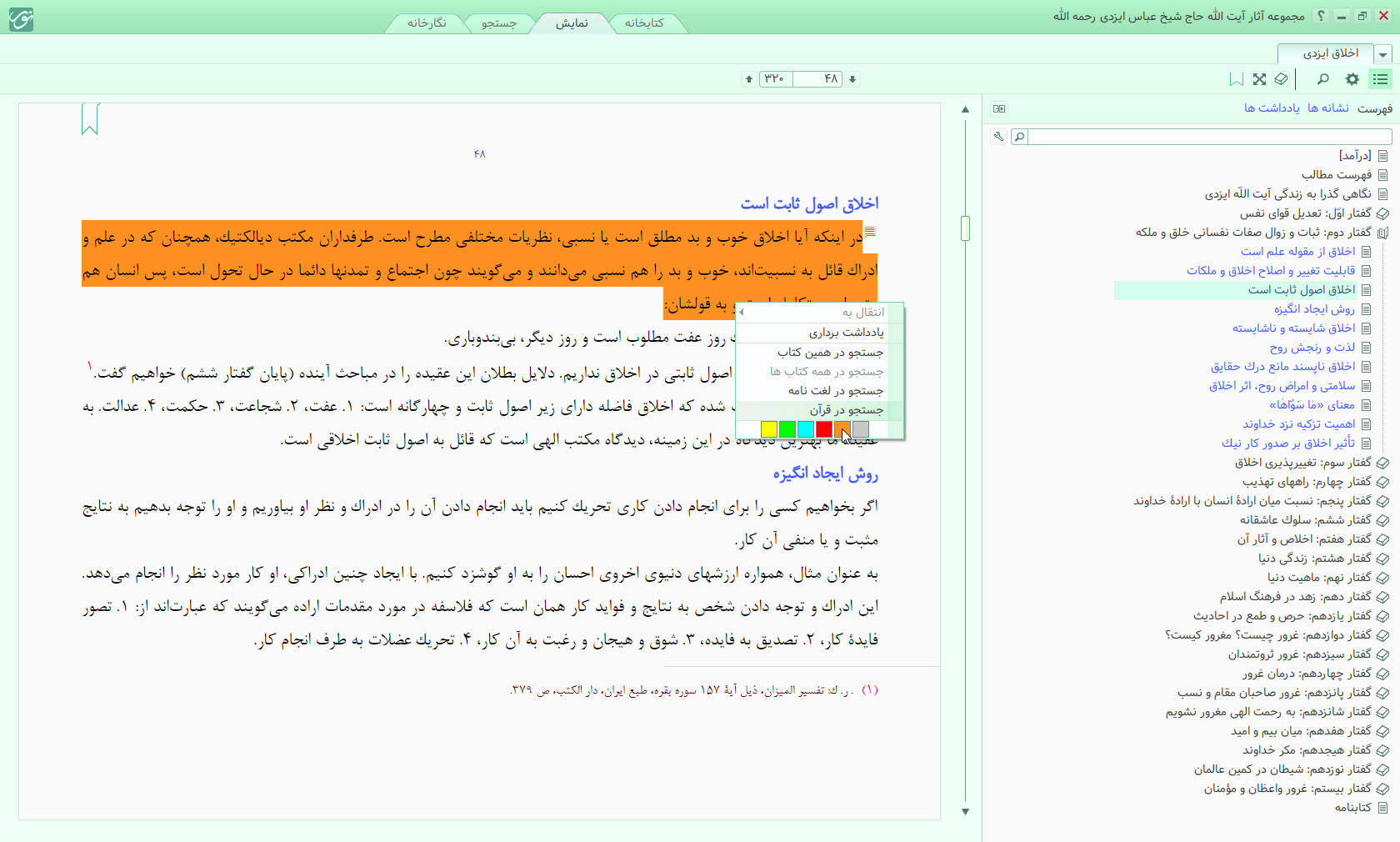Open the یادداشت ها notes link

point(1272,108)
